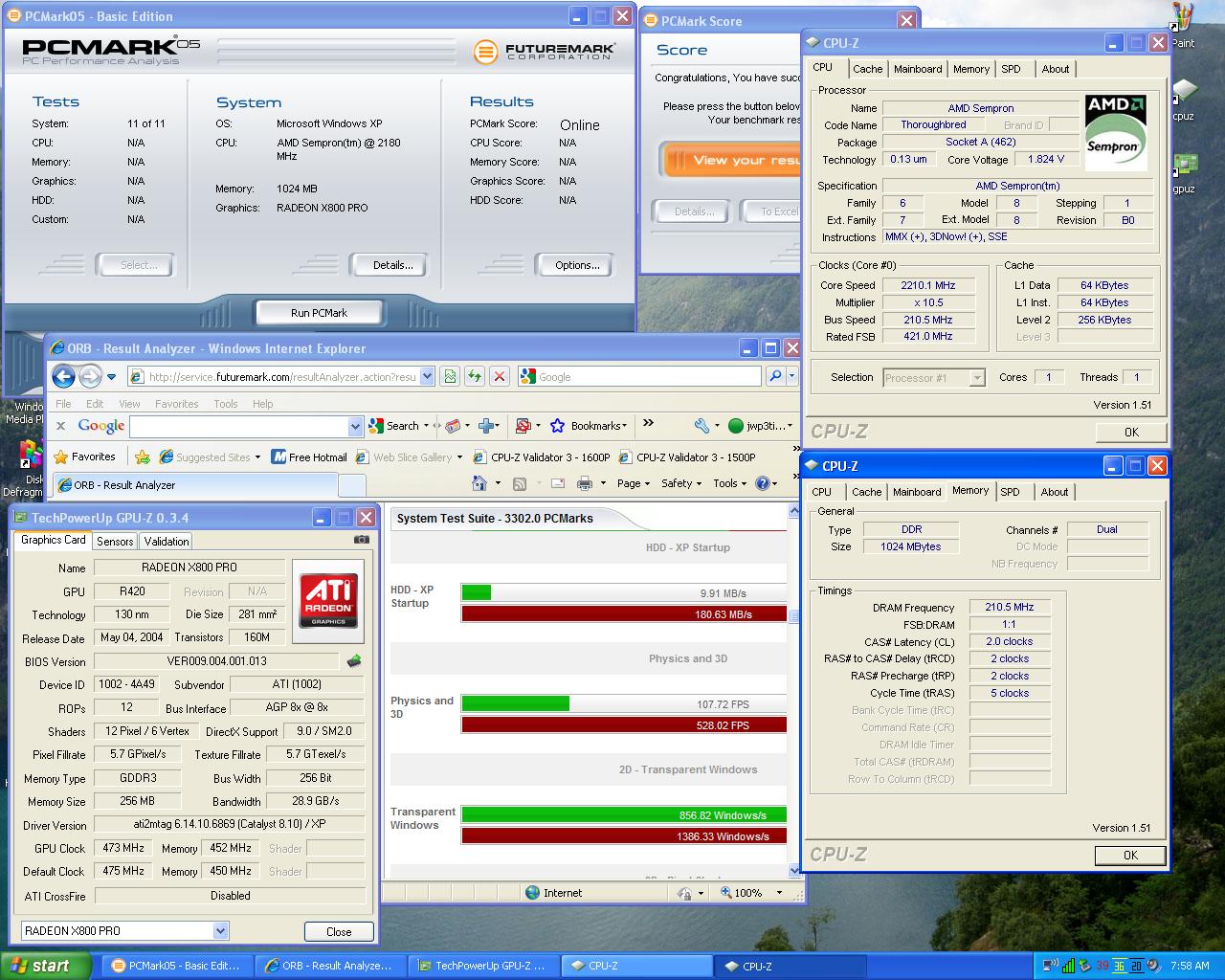Click the Windows Start button
Screen dimensions: 1225x980
(x=46, y=966)
